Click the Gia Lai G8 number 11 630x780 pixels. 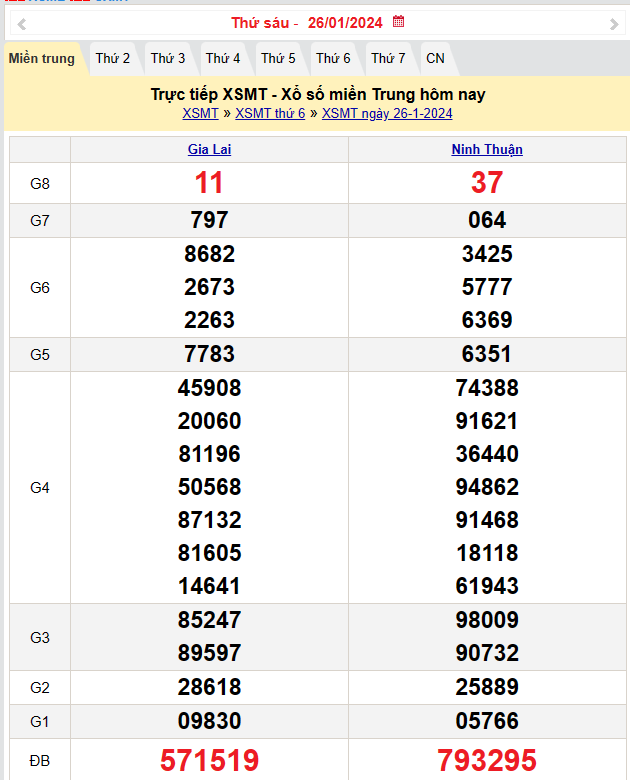tap(209, 183)
